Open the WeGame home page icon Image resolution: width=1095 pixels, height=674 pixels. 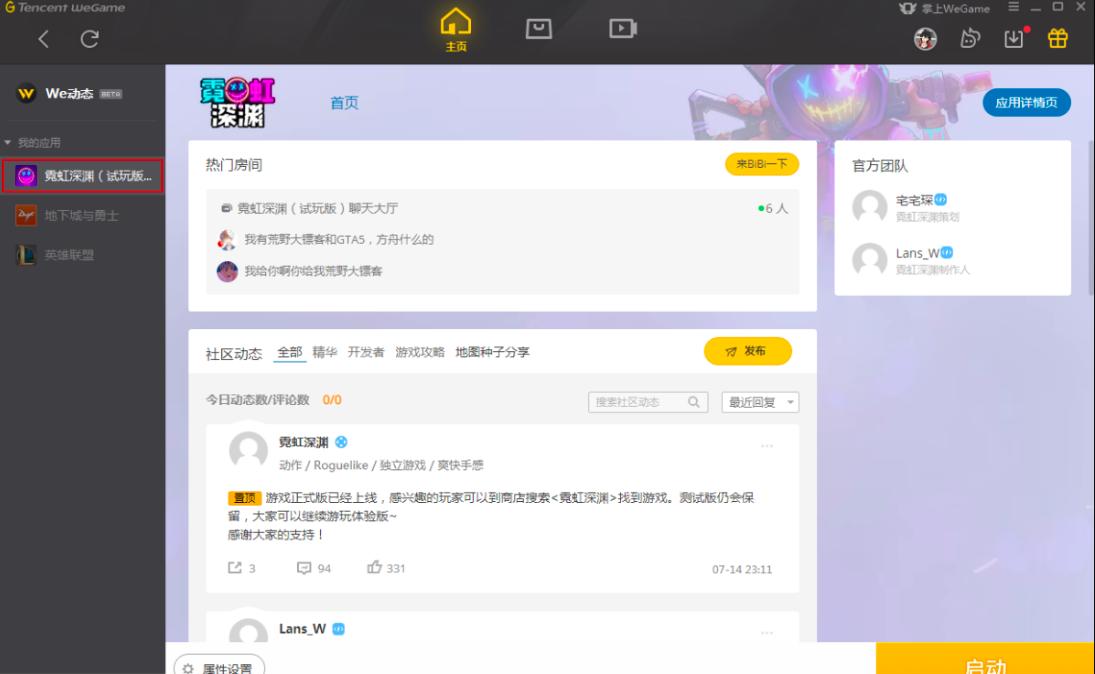455,27
